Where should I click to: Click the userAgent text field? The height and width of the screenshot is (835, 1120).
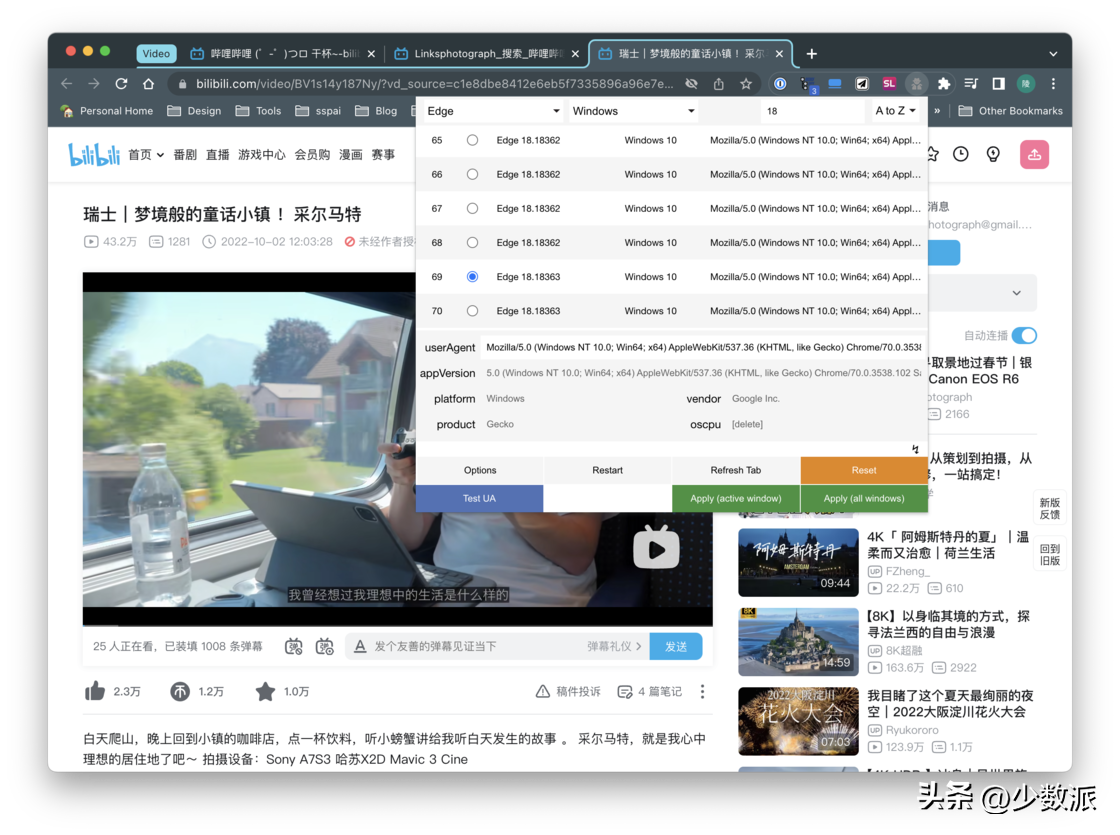tap(700, 348)
